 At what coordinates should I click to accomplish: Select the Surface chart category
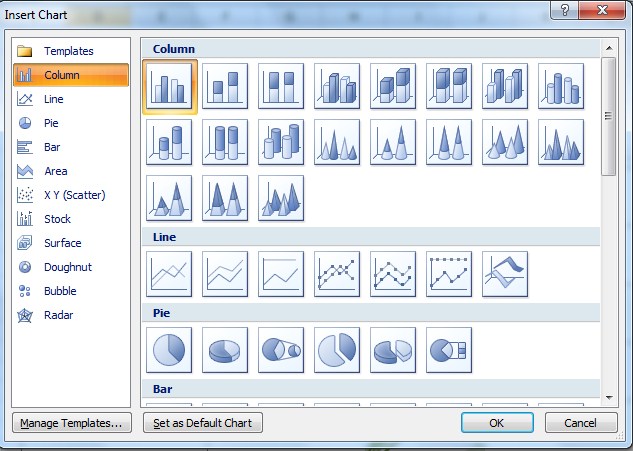click(x=71, y=243)
